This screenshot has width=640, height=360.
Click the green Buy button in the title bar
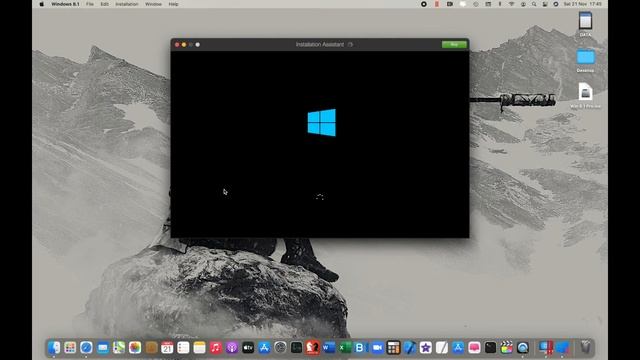pyautogui.click(x=454, y=44)
